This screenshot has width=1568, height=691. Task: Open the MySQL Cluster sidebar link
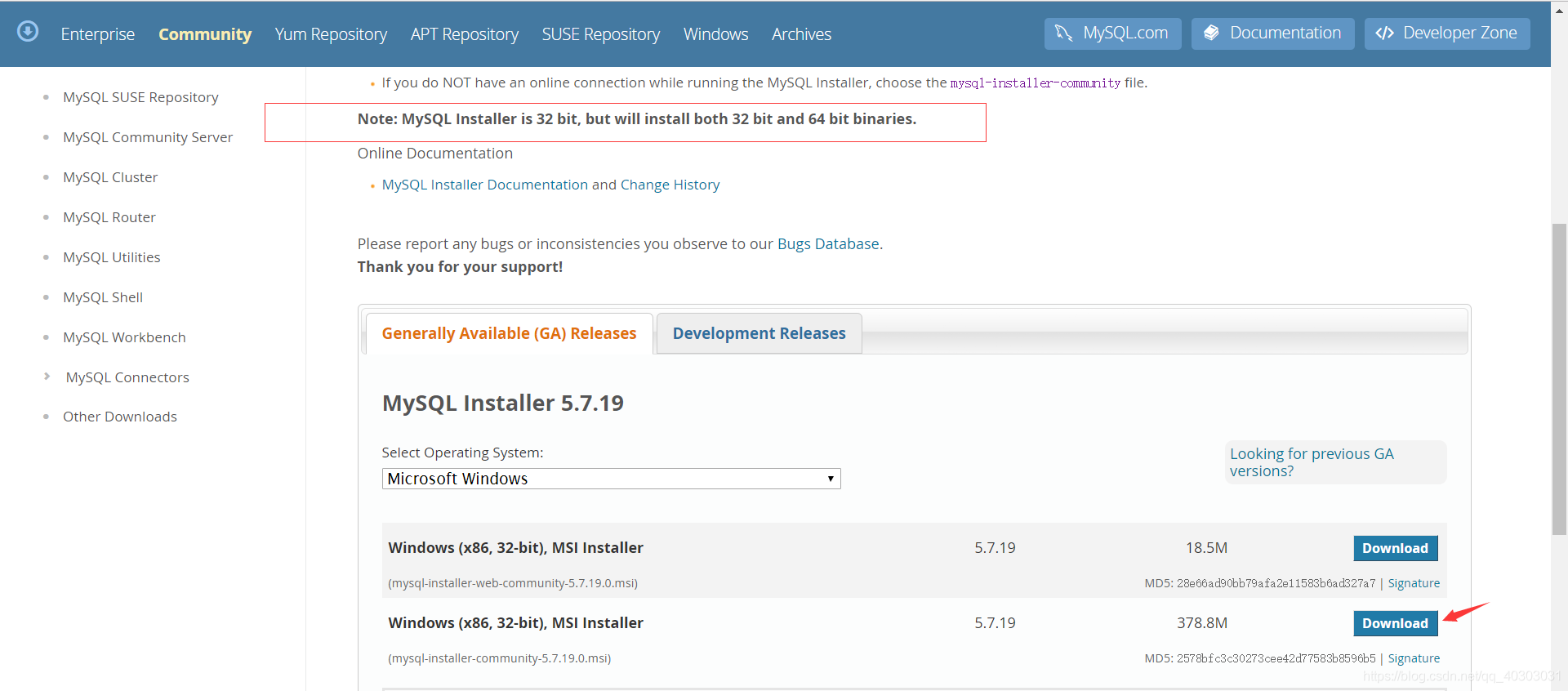tap(110, 177)
